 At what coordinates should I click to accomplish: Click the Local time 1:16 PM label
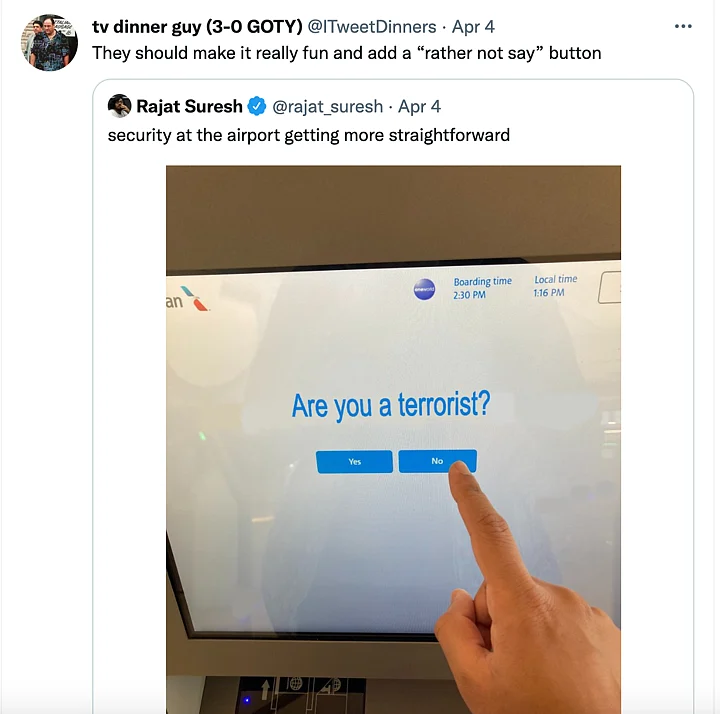(555, 286)
